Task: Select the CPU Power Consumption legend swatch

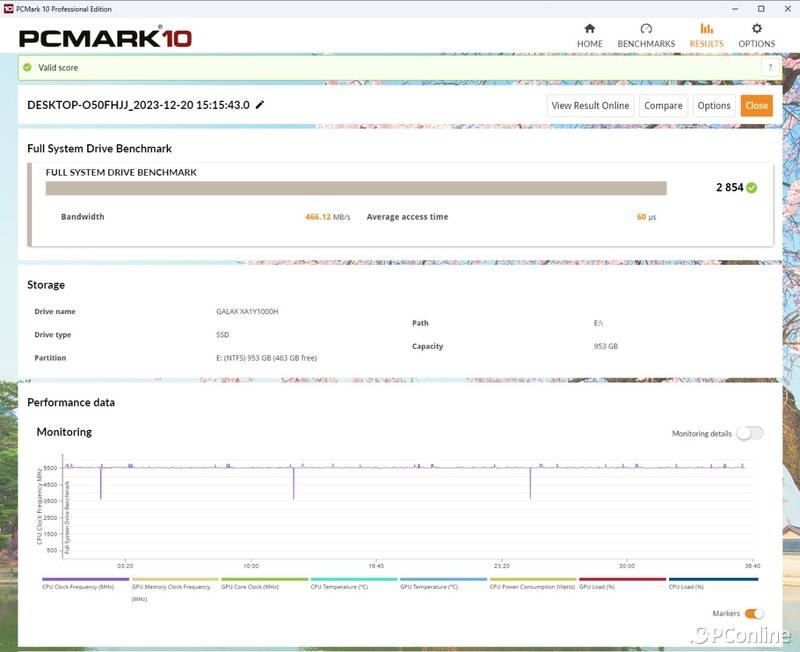Action: 532,579
